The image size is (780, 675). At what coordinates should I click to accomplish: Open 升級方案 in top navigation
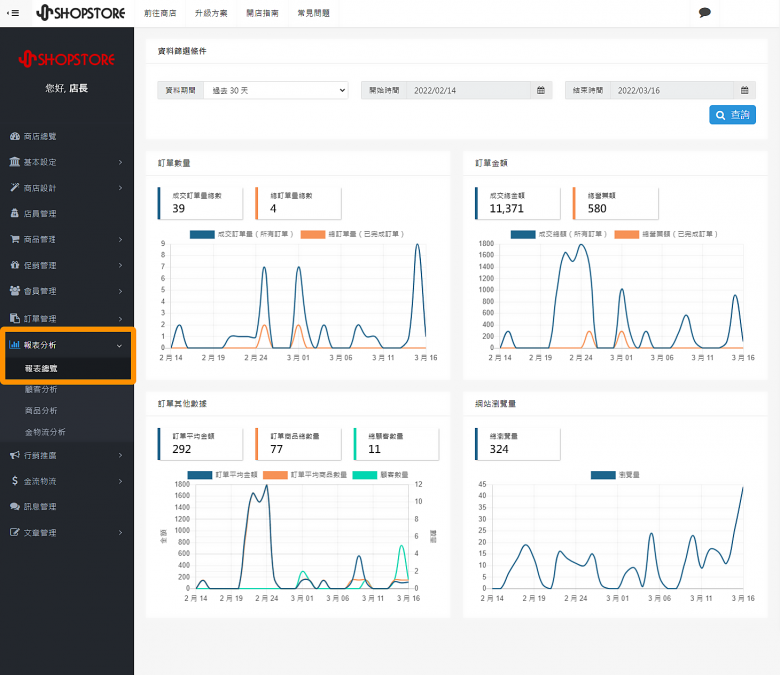click(x=211, y=13)
